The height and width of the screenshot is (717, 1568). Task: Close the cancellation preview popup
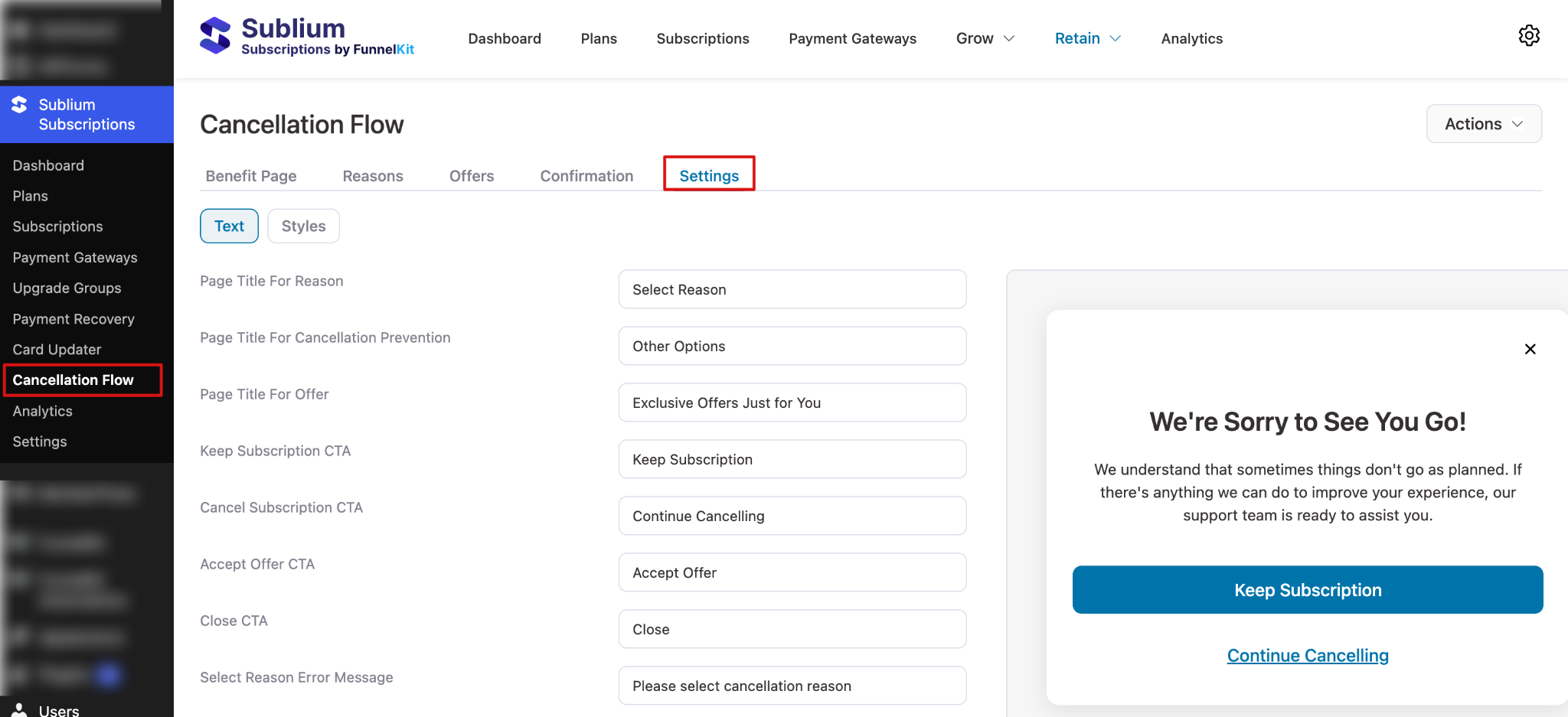pyautogui.click(x=1530, y=349)
